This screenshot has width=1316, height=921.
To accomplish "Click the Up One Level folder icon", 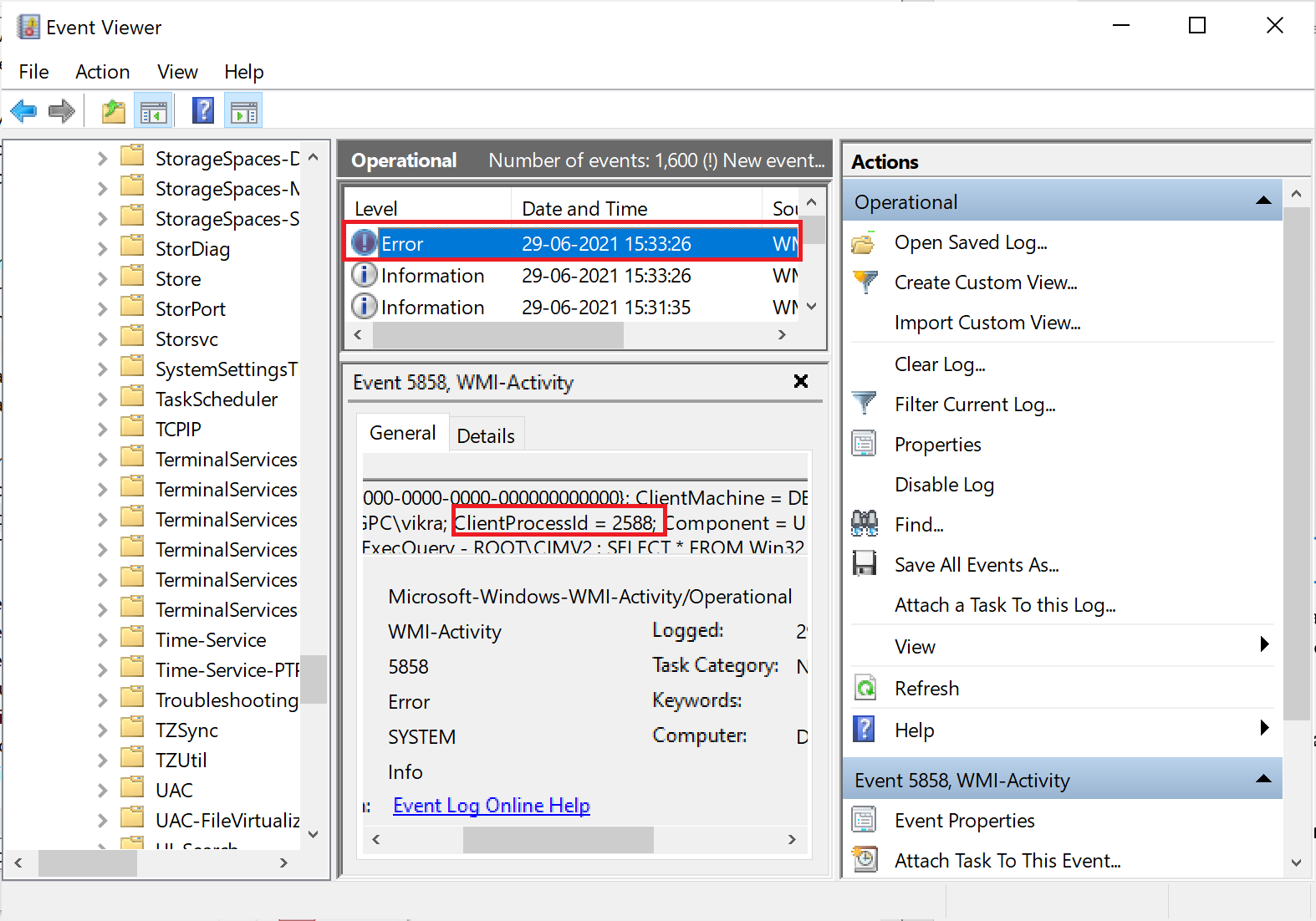I will click(113, 111).
